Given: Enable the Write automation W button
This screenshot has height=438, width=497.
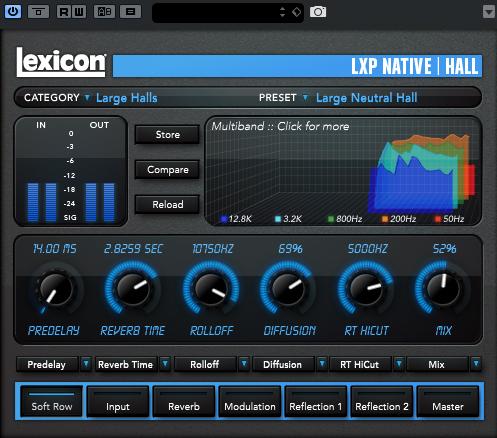Looking at the screenshot, I should pyautogui.click(x=79, y=12).
